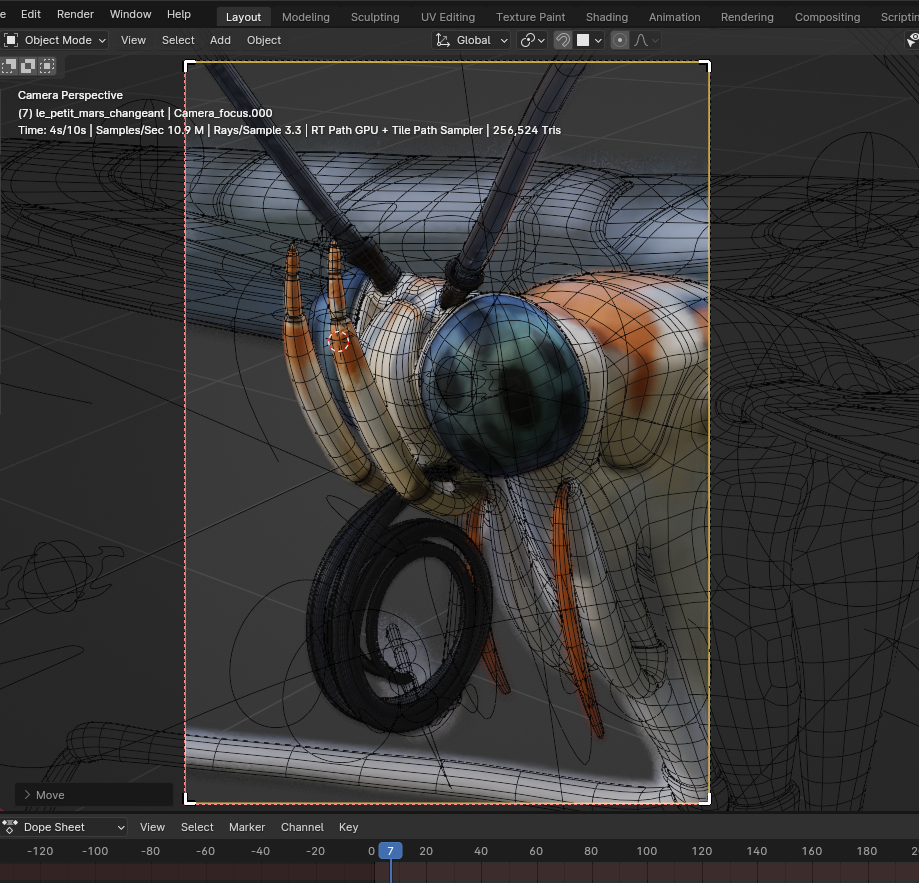Open the Dope Sheet editor type dropdown
The image size is (919, 883).
pos(63,827)
